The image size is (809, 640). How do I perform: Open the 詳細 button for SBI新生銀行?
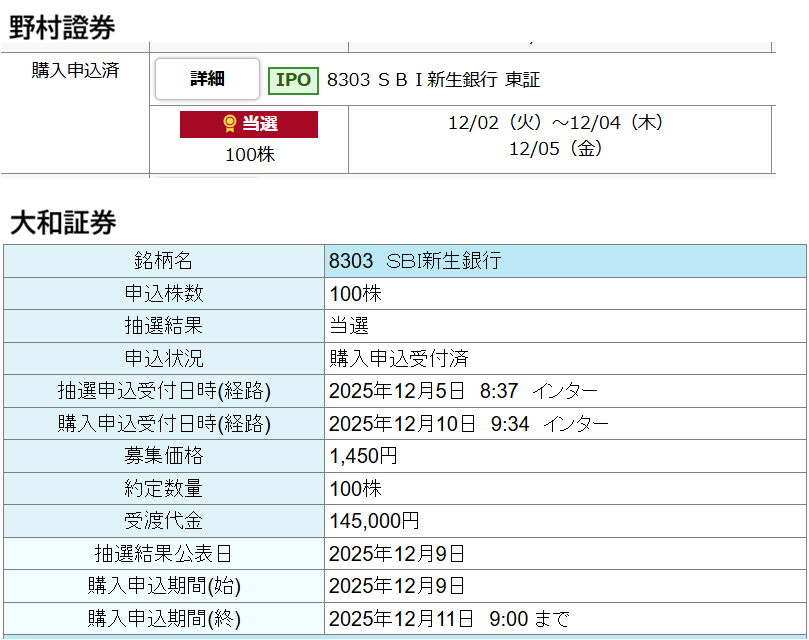207,79
